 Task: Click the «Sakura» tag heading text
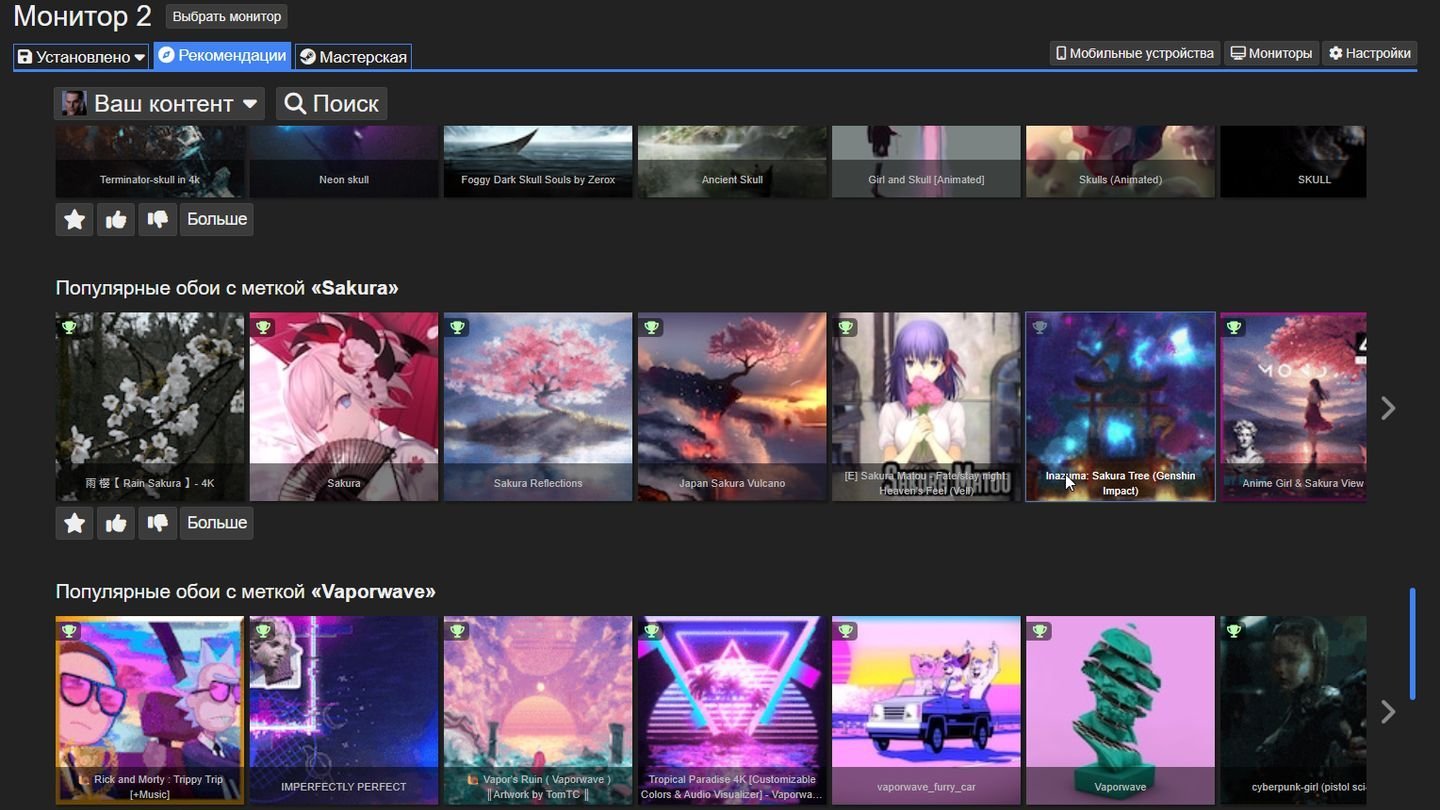click(355, 288)
